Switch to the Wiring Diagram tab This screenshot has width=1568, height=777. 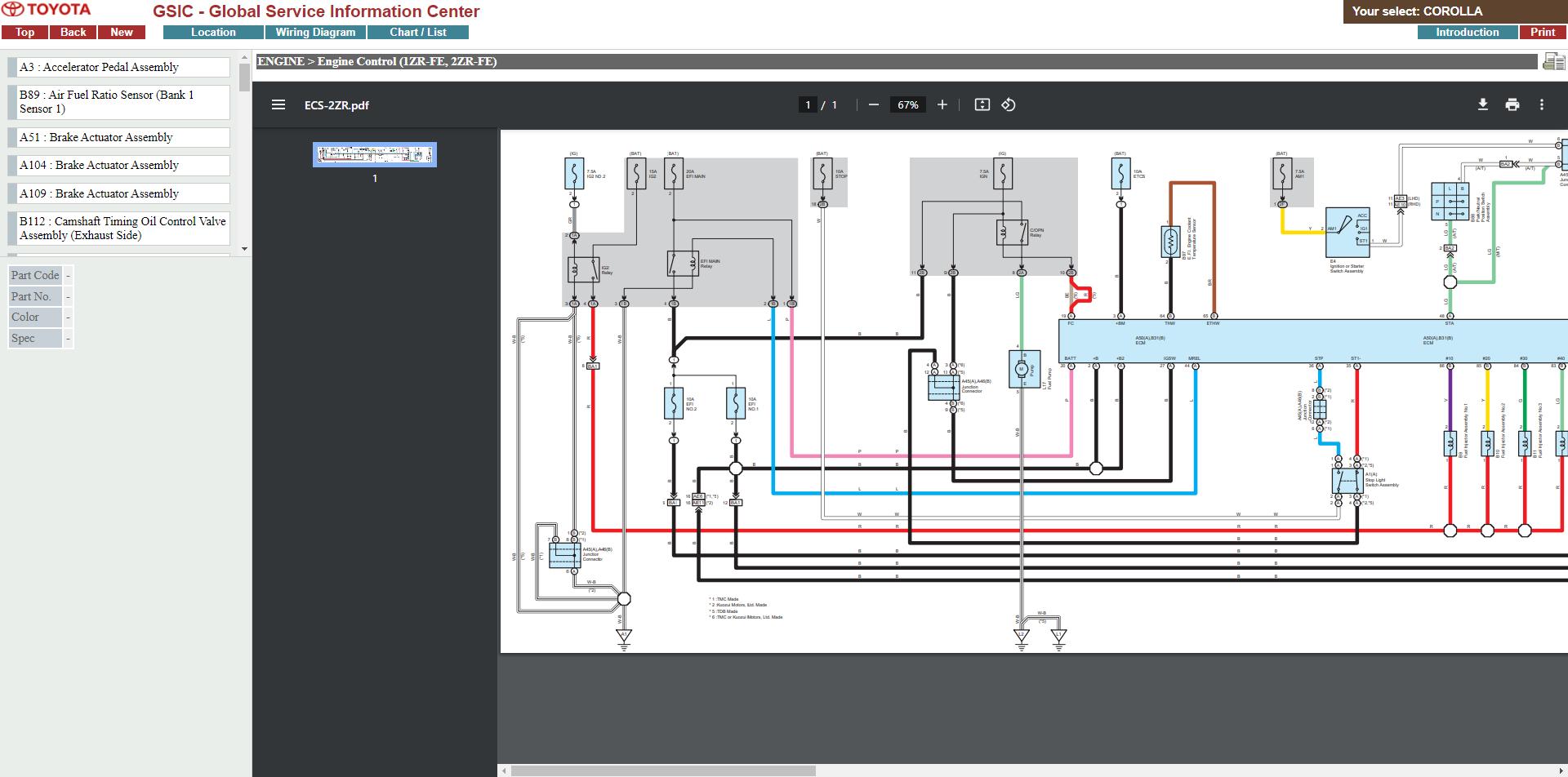click(x=315, y=32)
